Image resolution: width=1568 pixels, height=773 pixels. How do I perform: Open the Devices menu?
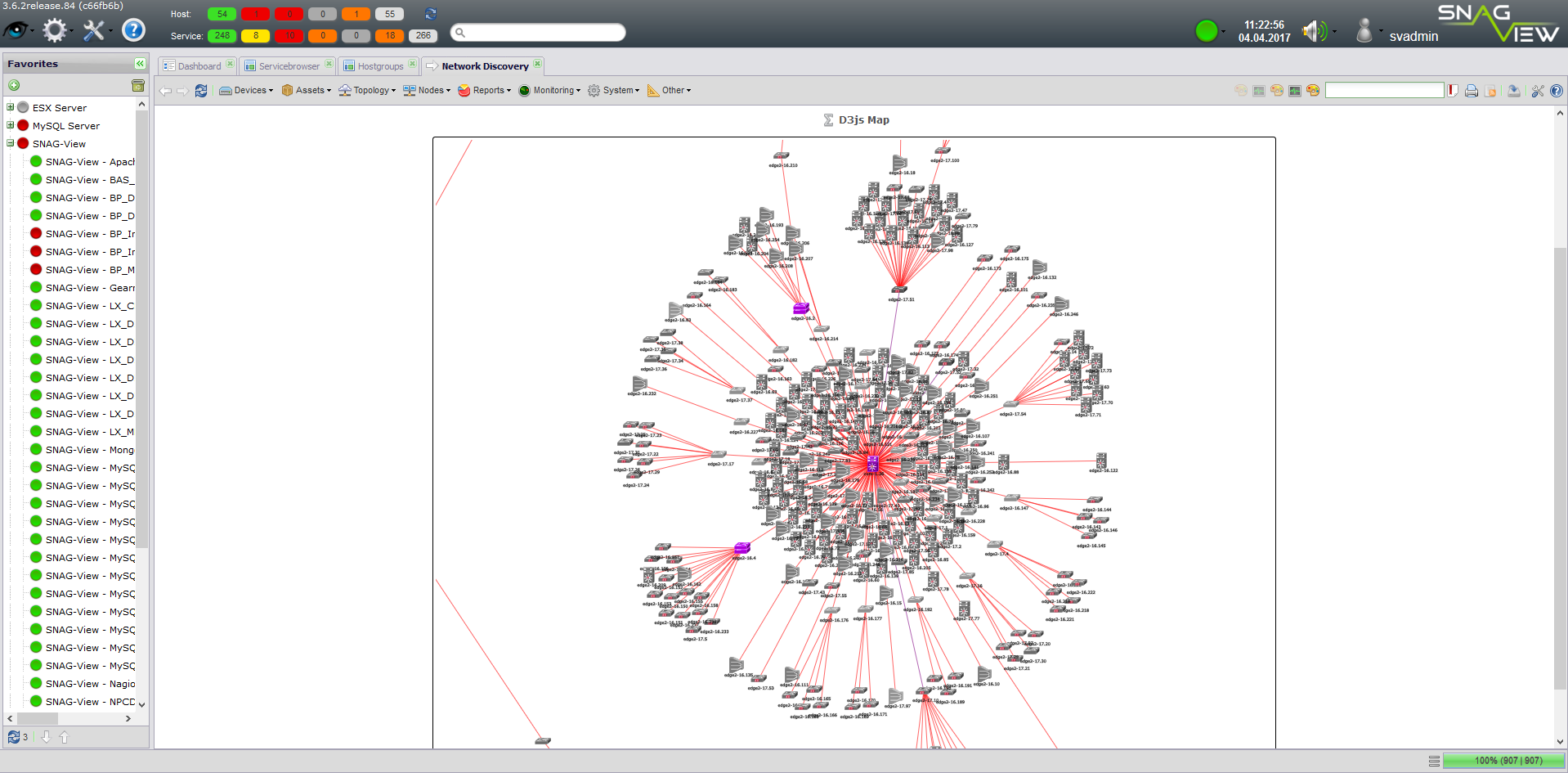click(x=246, y=91)
